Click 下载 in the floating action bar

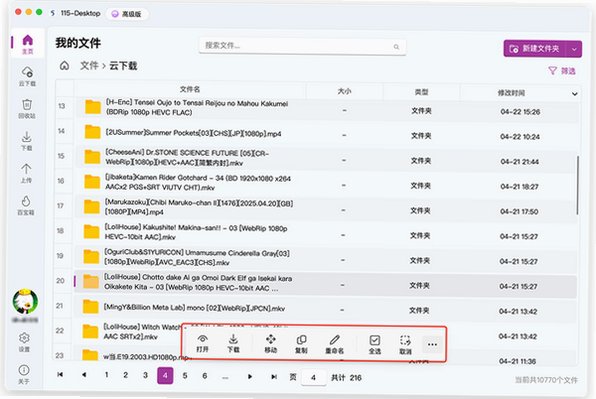click(233, 343)
